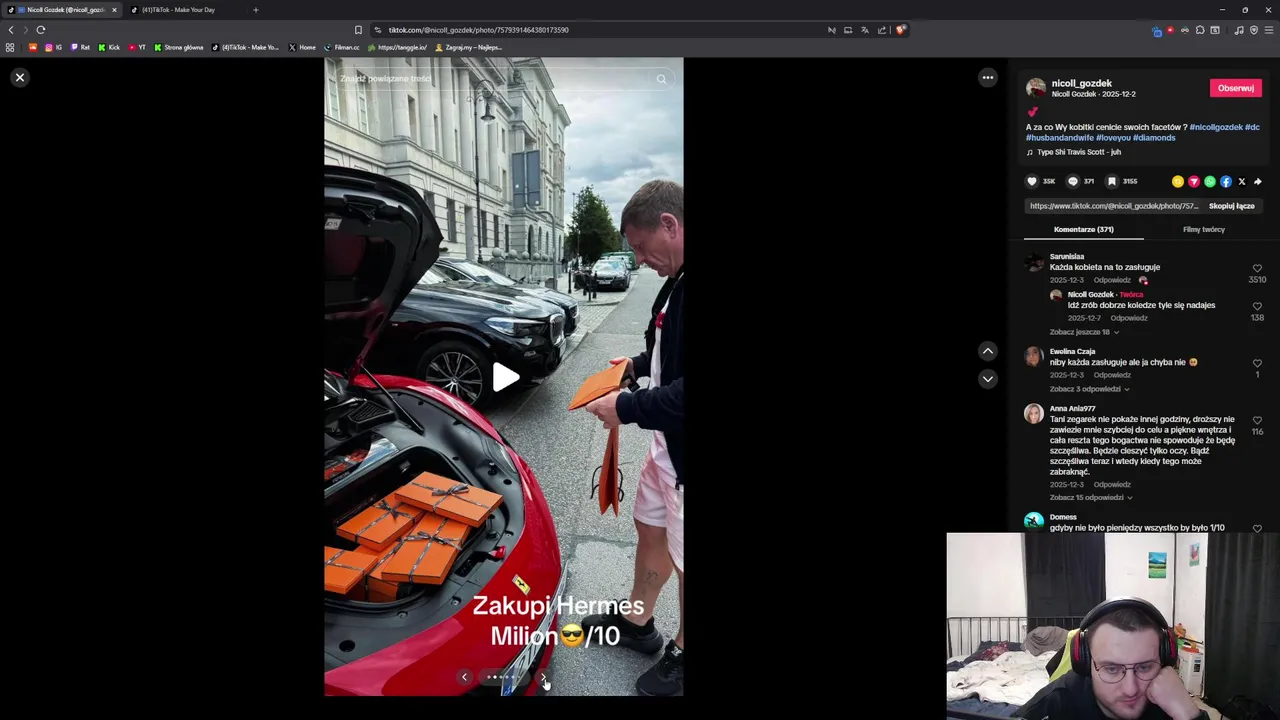Like Anna Ania977's comment
Image resolution: width=1280 pixels, height=720 pixels.
coord(1257,420)
